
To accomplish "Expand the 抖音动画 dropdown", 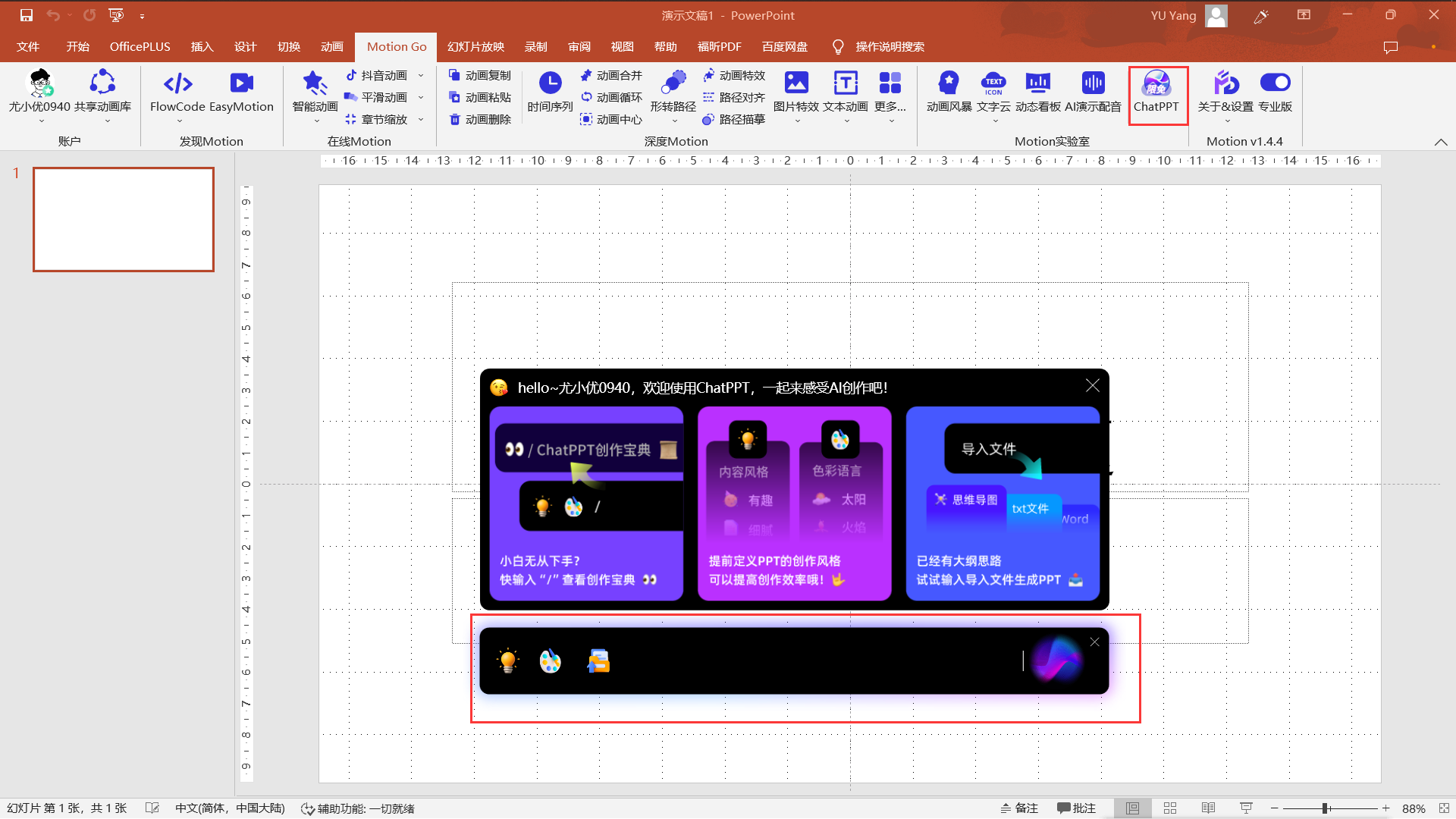I will pos(422,75).
